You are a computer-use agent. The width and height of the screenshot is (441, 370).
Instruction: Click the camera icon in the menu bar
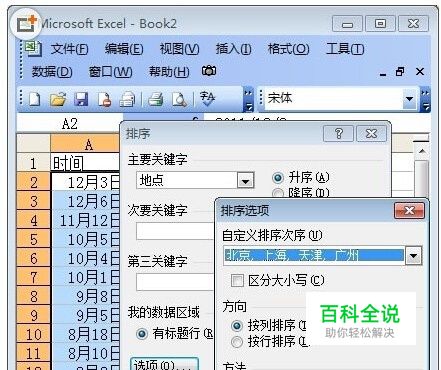click(x=209, y=71)
